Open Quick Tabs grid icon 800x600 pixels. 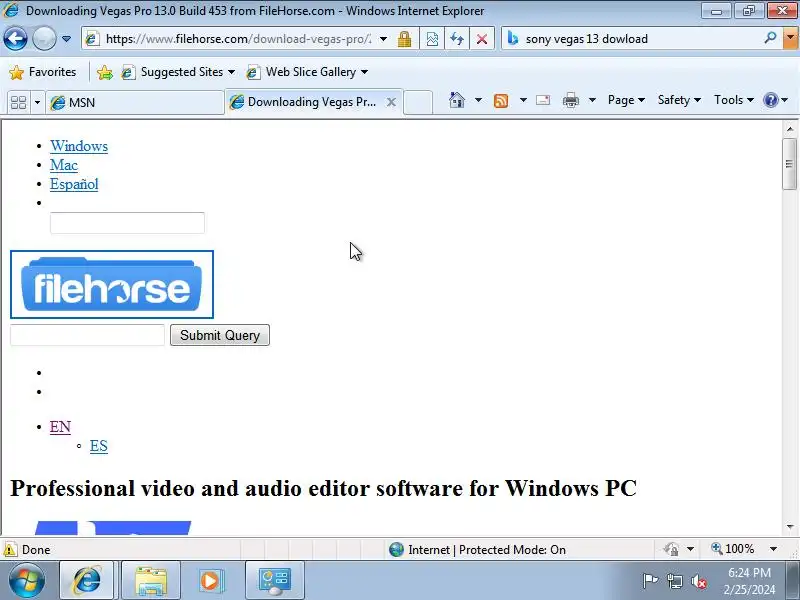pyautogui.click(x=18, y=103)
